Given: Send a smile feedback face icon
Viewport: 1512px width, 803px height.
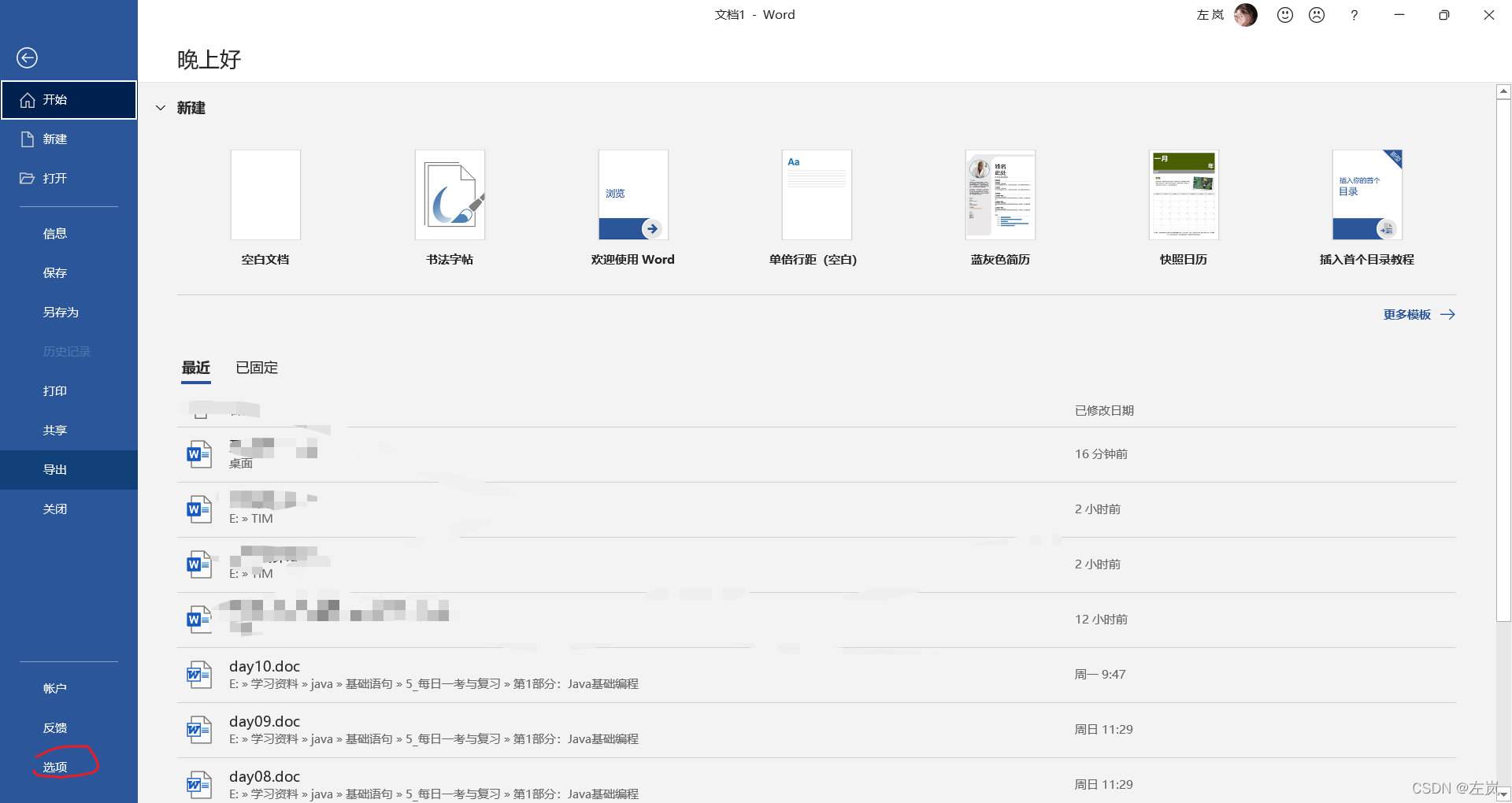Looking at the screenshot, I should (1285, 15).
